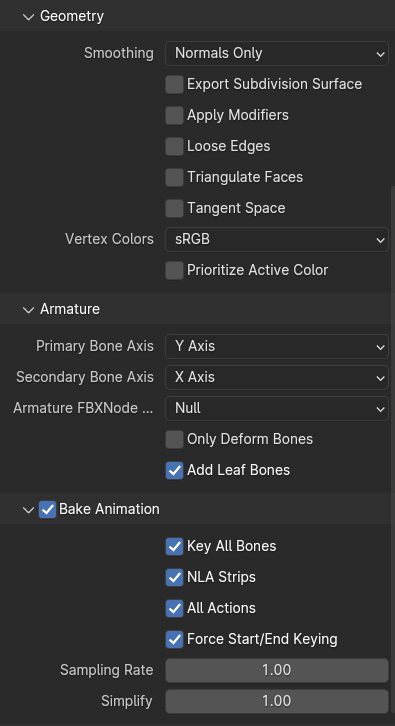
Task: Uncheck Add Leaf Bones
Action: pyautogui.click(x=175, y=470)
